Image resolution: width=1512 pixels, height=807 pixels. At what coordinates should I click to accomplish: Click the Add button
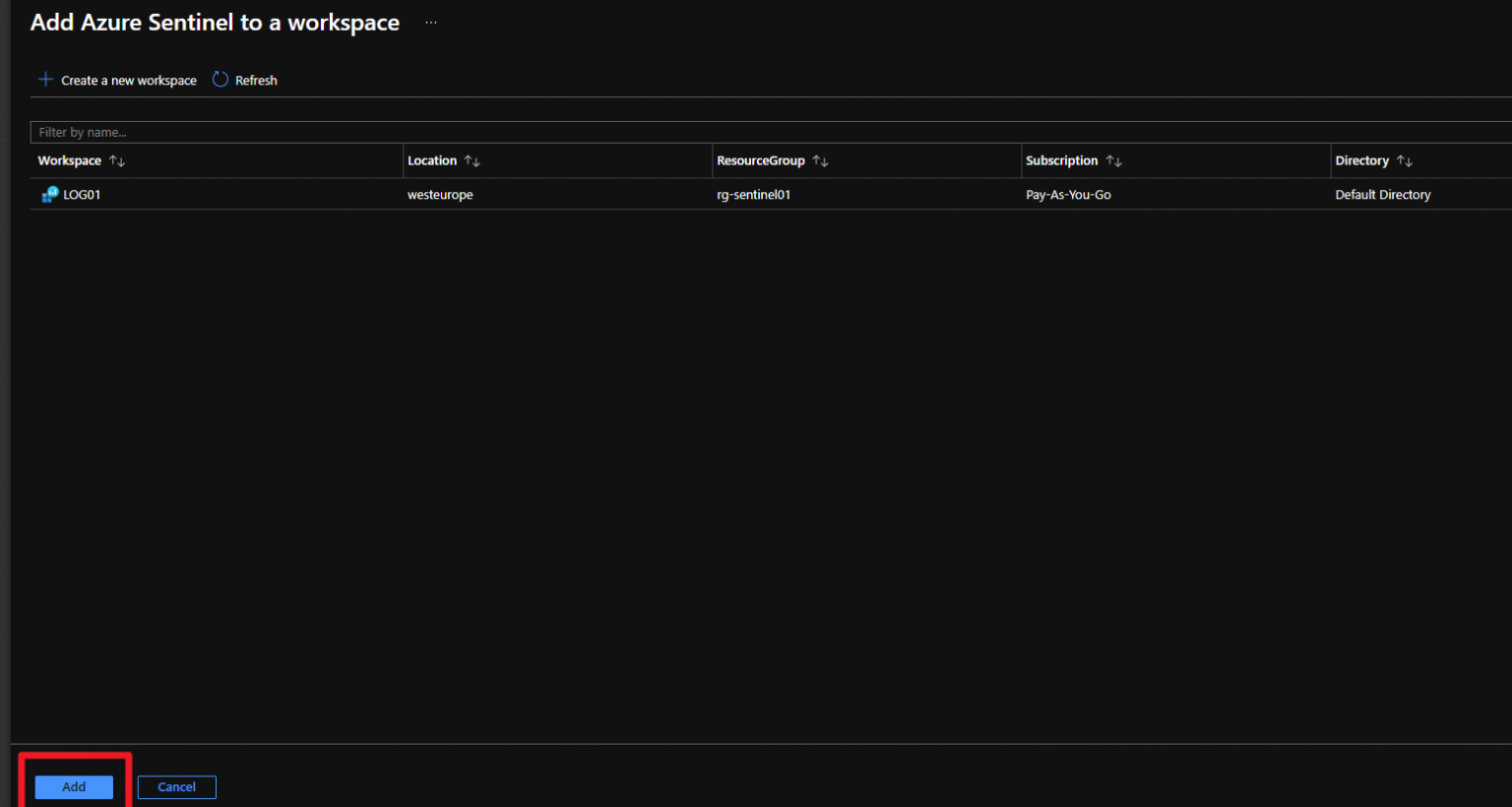(x=74, y=787)
